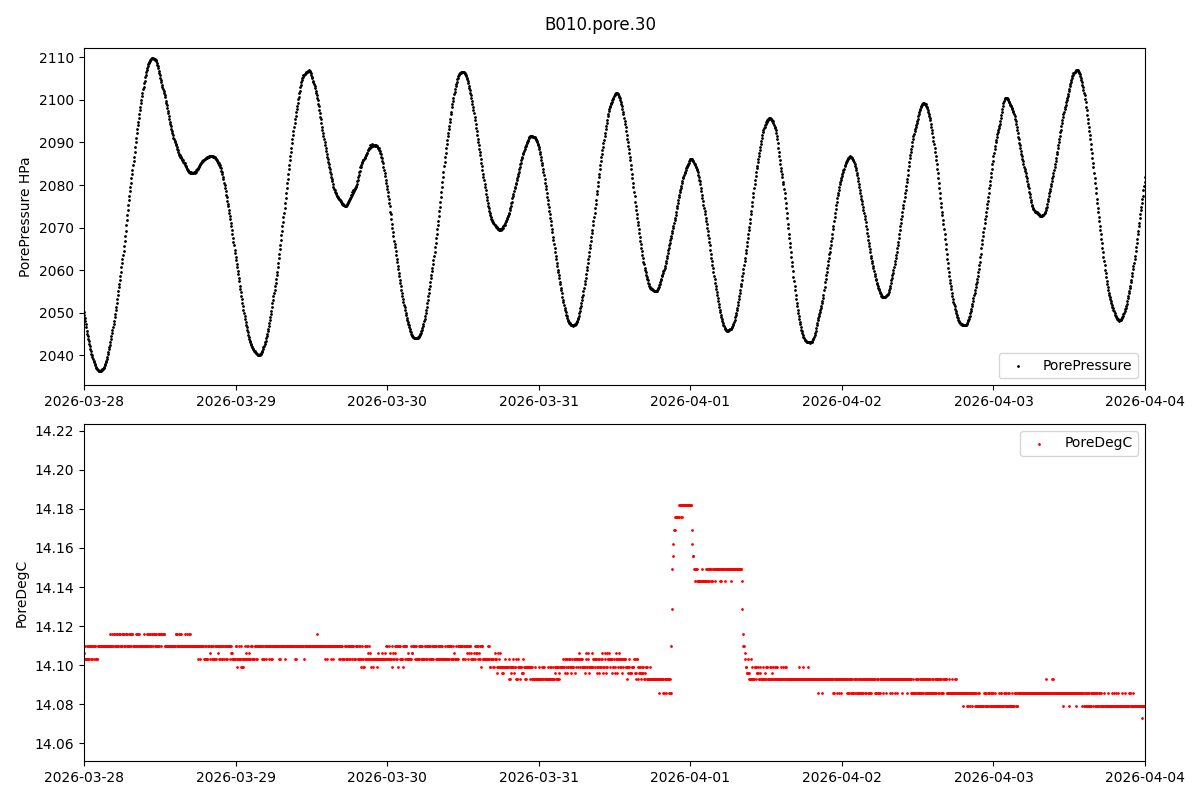Click the highest pressure peak on March 28
Screen dimensions: 1200x800
pos(153,59)
